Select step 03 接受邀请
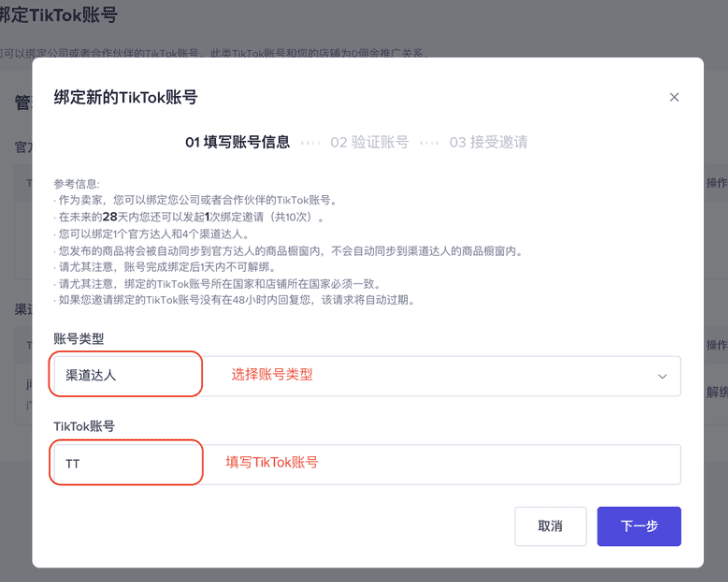 click(x=488, y=142)
